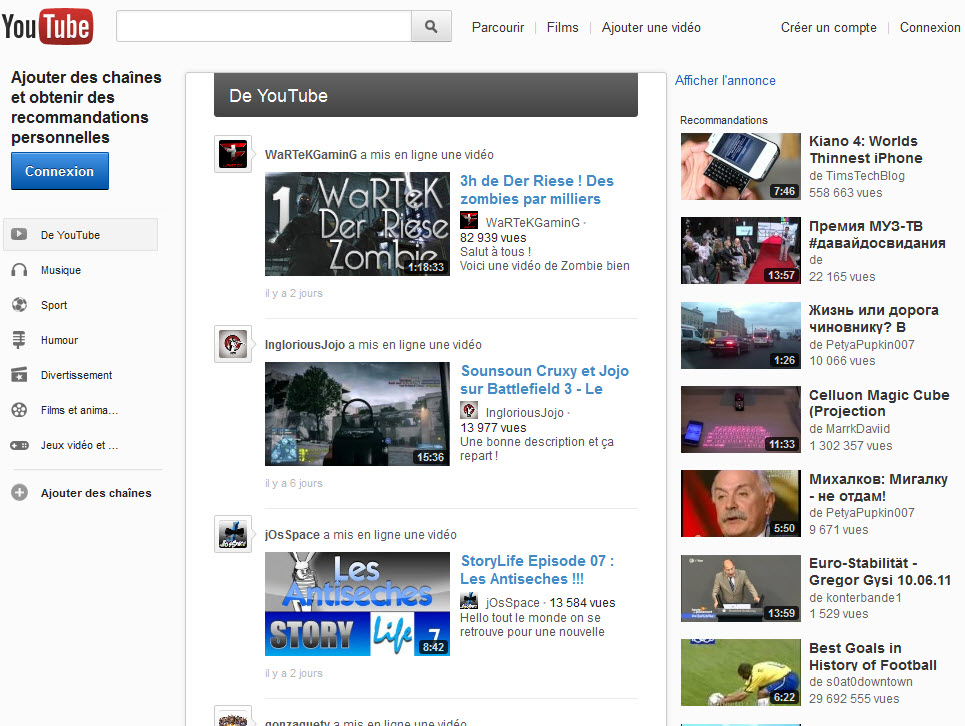
Task: Select Jeux vidéo et … sidebar category
Action: coord(81,445)
